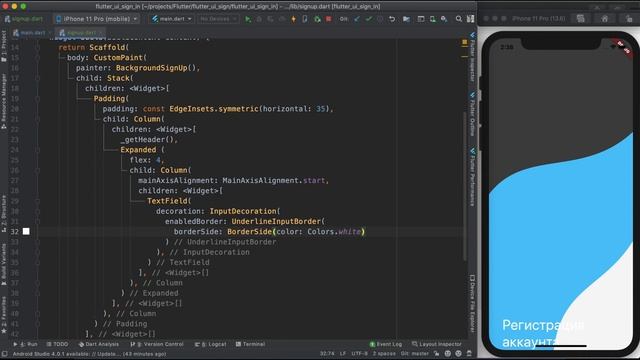Trigger Flutter Hot Reload lightning icon
This screenshot has width=640, height=360.
point(293,19)
